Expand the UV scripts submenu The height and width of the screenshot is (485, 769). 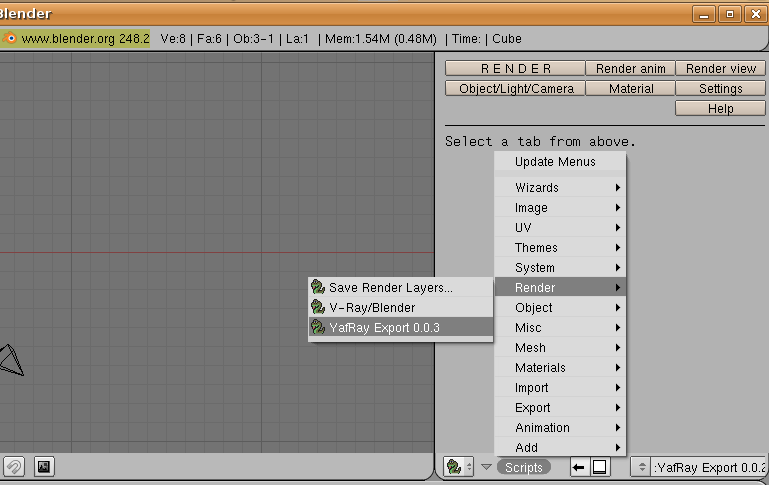[x=561, y=228]
